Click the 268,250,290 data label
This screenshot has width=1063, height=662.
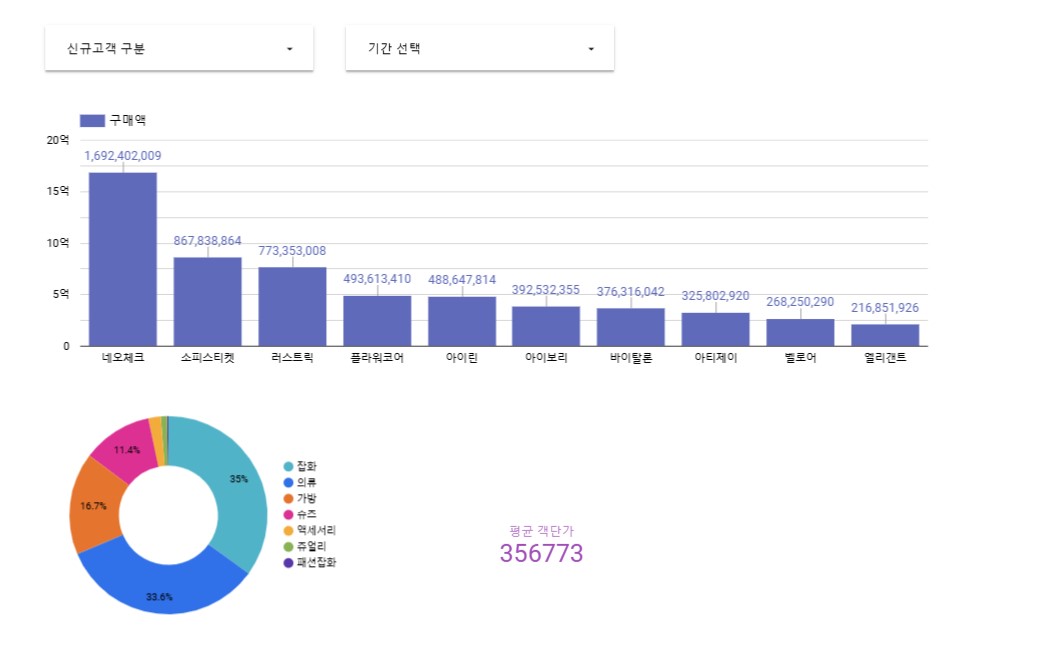(800, 302)
